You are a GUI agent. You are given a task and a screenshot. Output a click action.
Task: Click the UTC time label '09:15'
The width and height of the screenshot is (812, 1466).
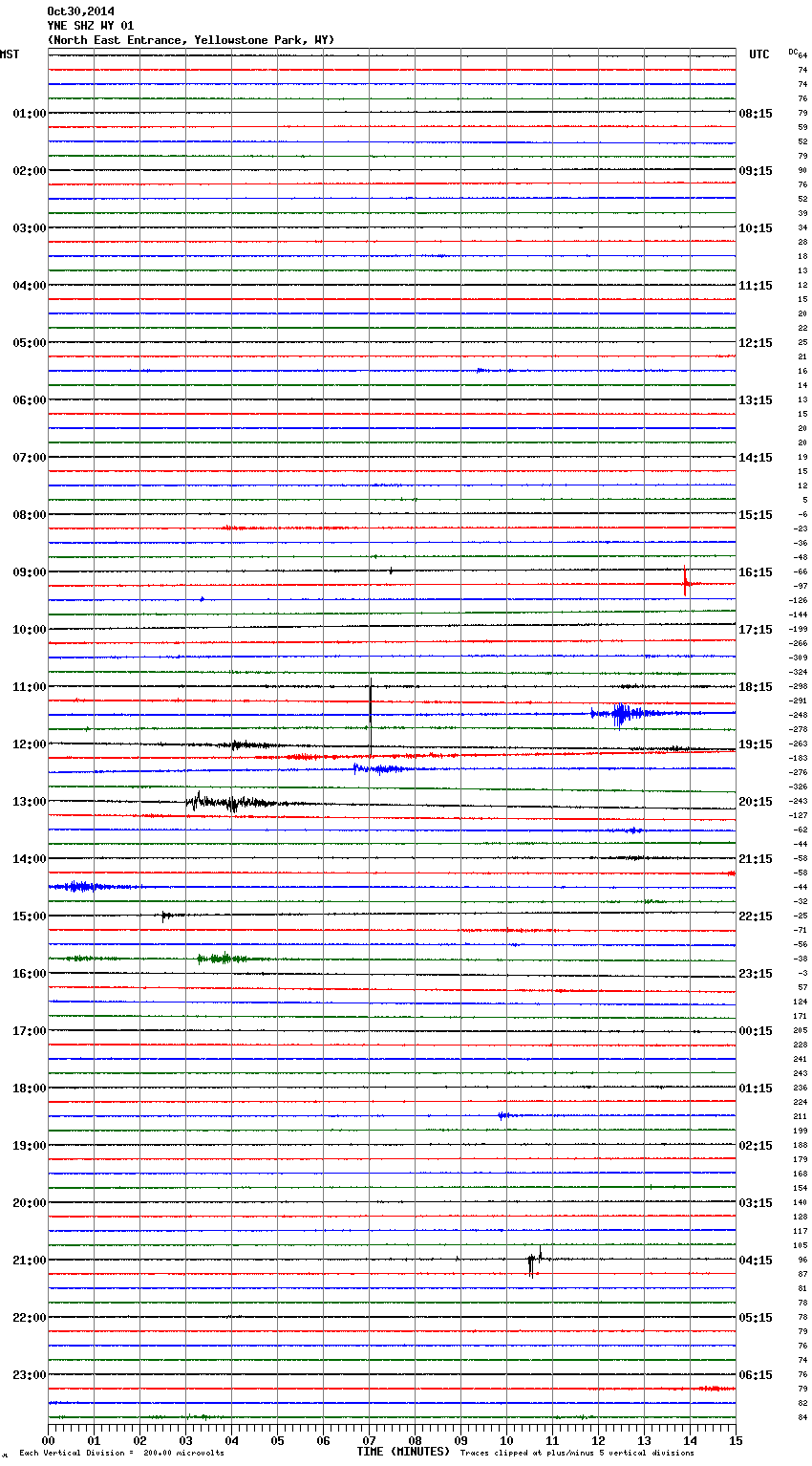click(x=756, y=171)
